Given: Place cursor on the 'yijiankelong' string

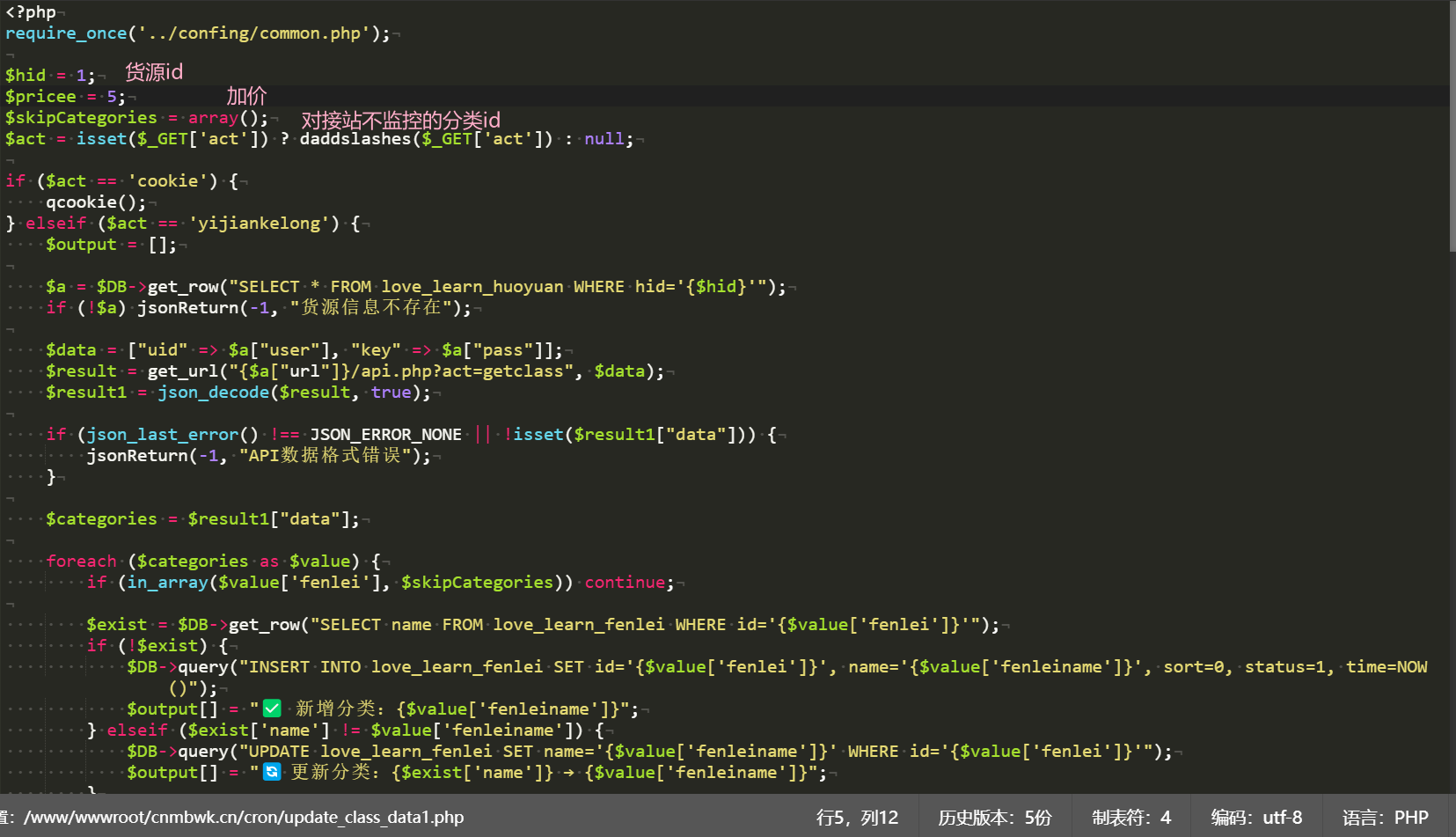Looking at the screenshot, I should [x=259, y=224].
